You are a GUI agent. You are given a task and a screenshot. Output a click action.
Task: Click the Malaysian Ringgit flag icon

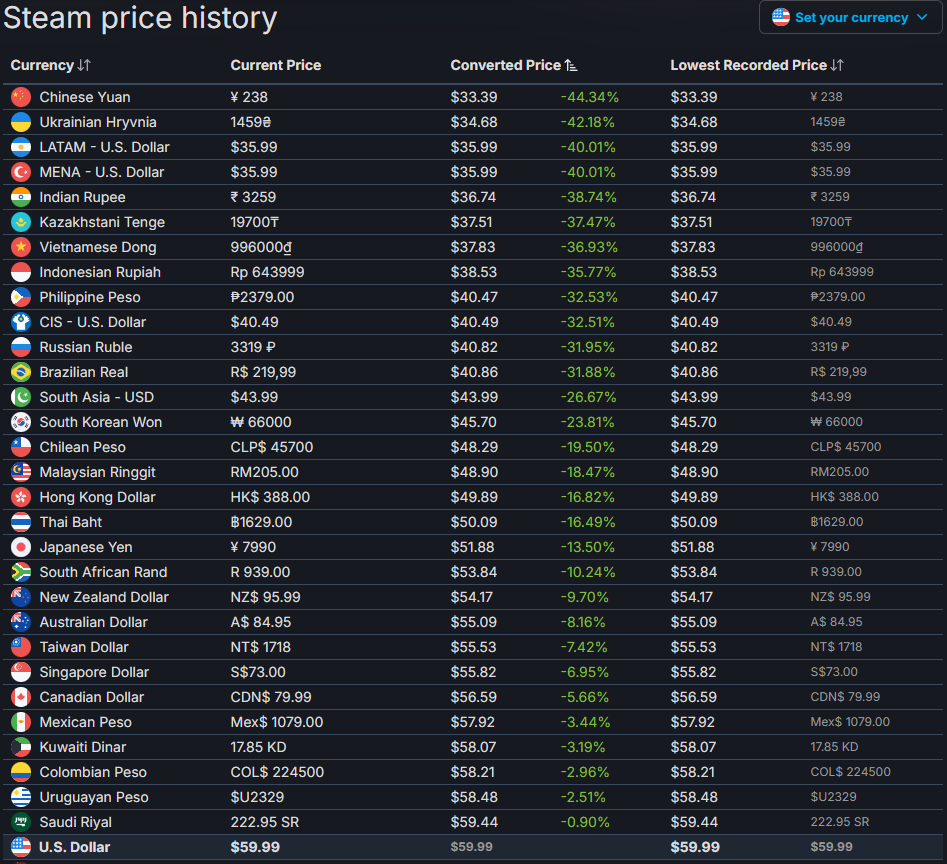click(21, 472)
